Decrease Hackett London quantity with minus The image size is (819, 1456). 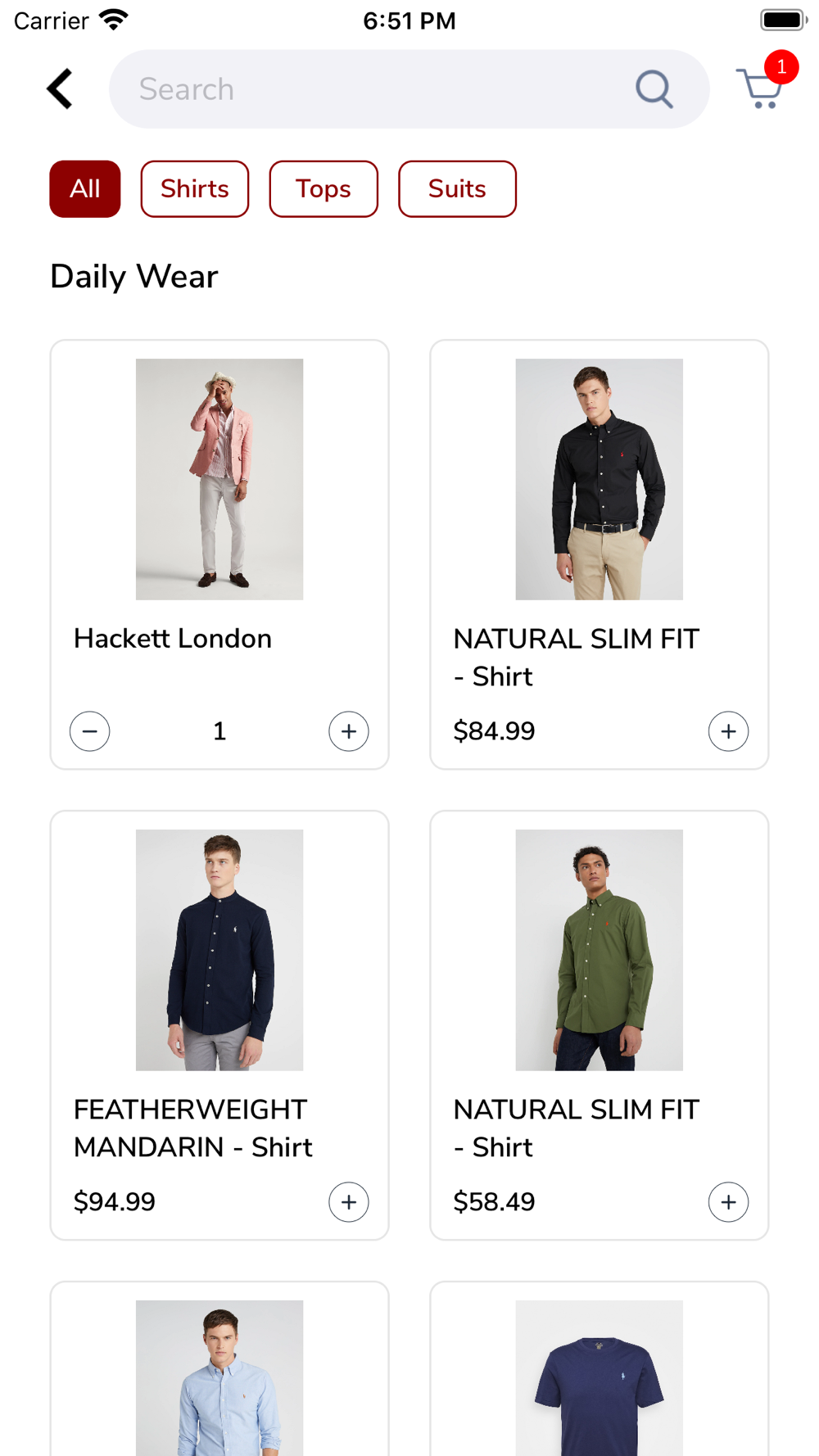pyautogui.click(x=90, y=731)
